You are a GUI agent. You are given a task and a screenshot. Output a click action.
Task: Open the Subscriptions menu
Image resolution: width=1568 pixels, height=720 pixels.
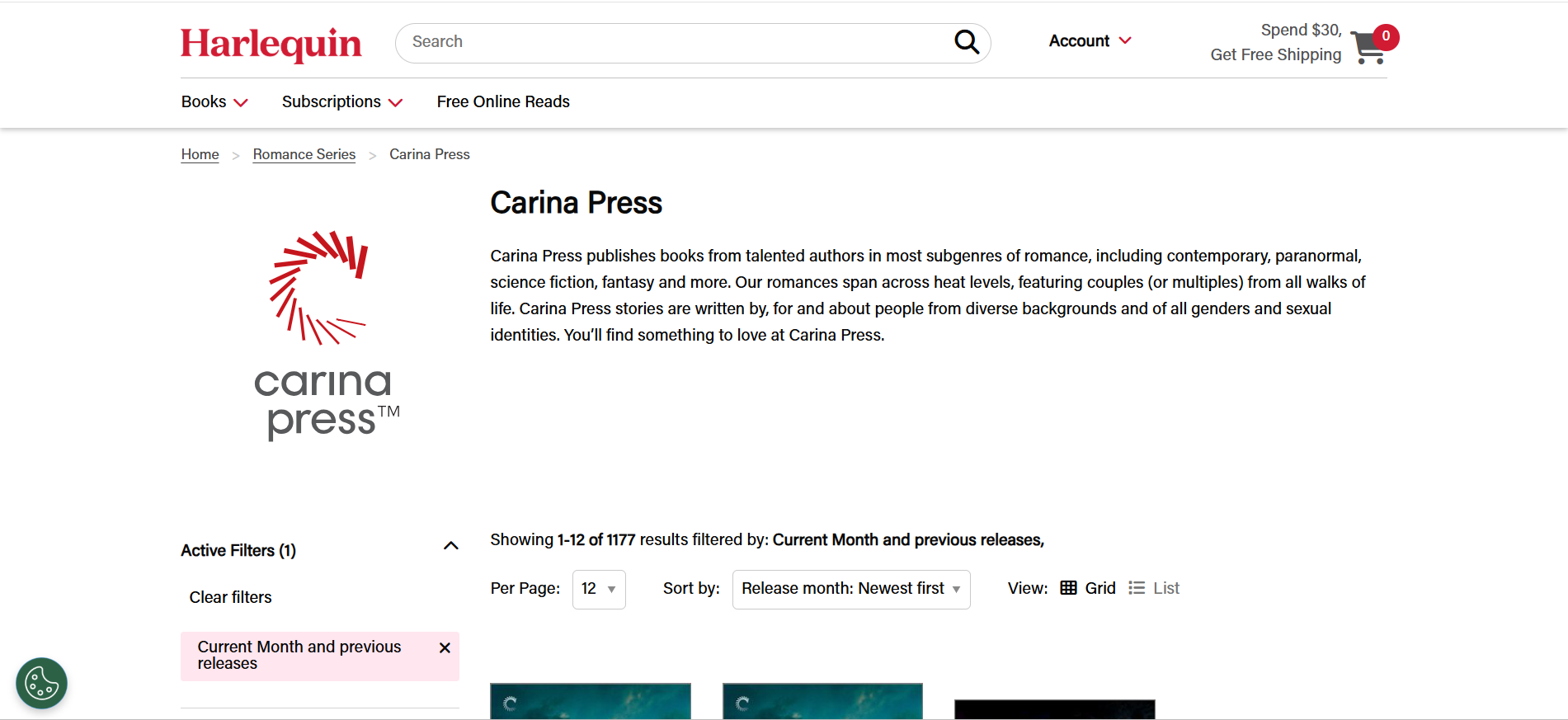tap(342, 102)
